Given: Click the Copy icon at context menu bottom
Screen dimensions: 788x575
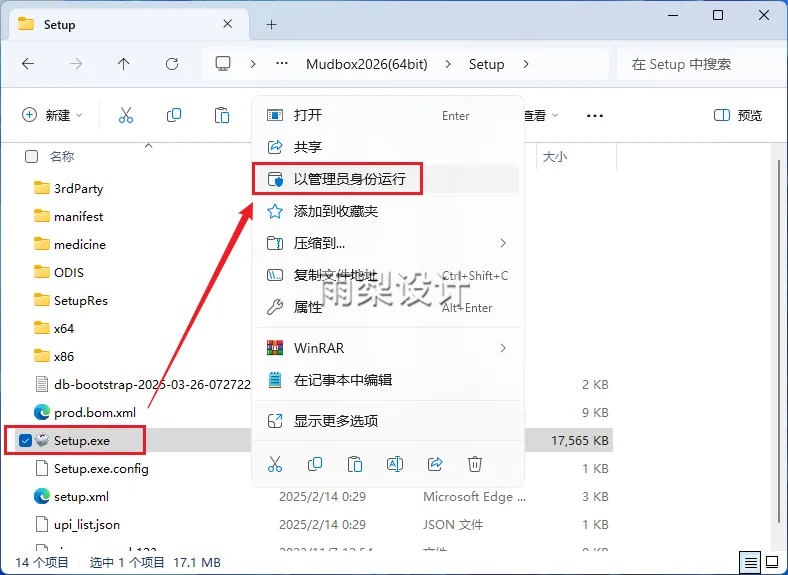Looking at the screenshot, I should (315, 464).
